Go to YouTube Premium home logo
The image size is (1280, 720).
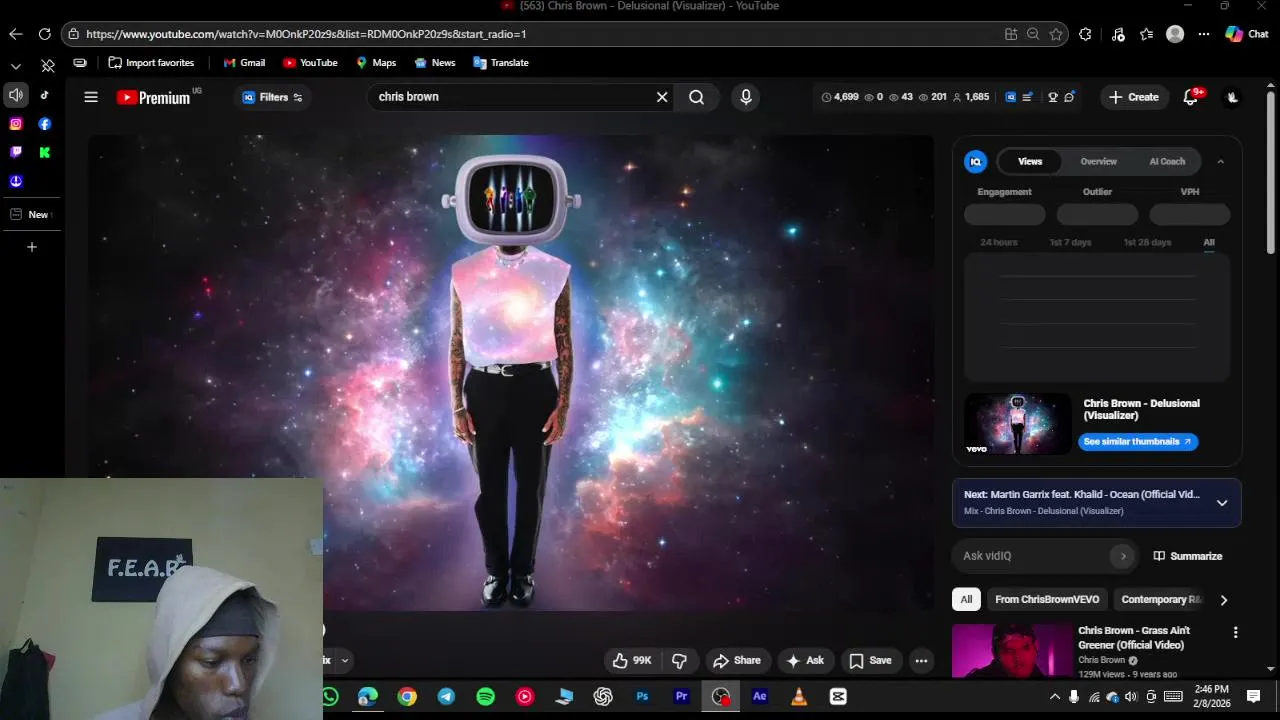point(153,97)
